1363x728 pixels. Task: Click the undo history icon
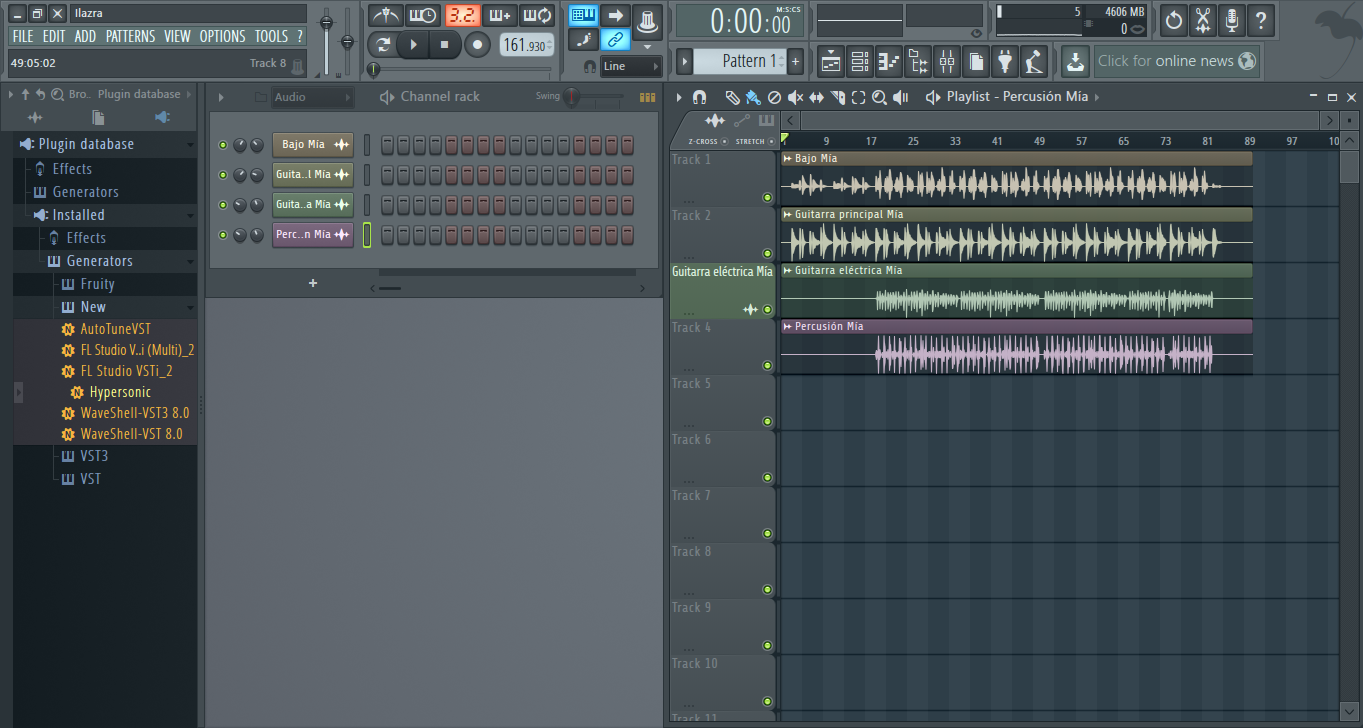tap(1174, 19)
